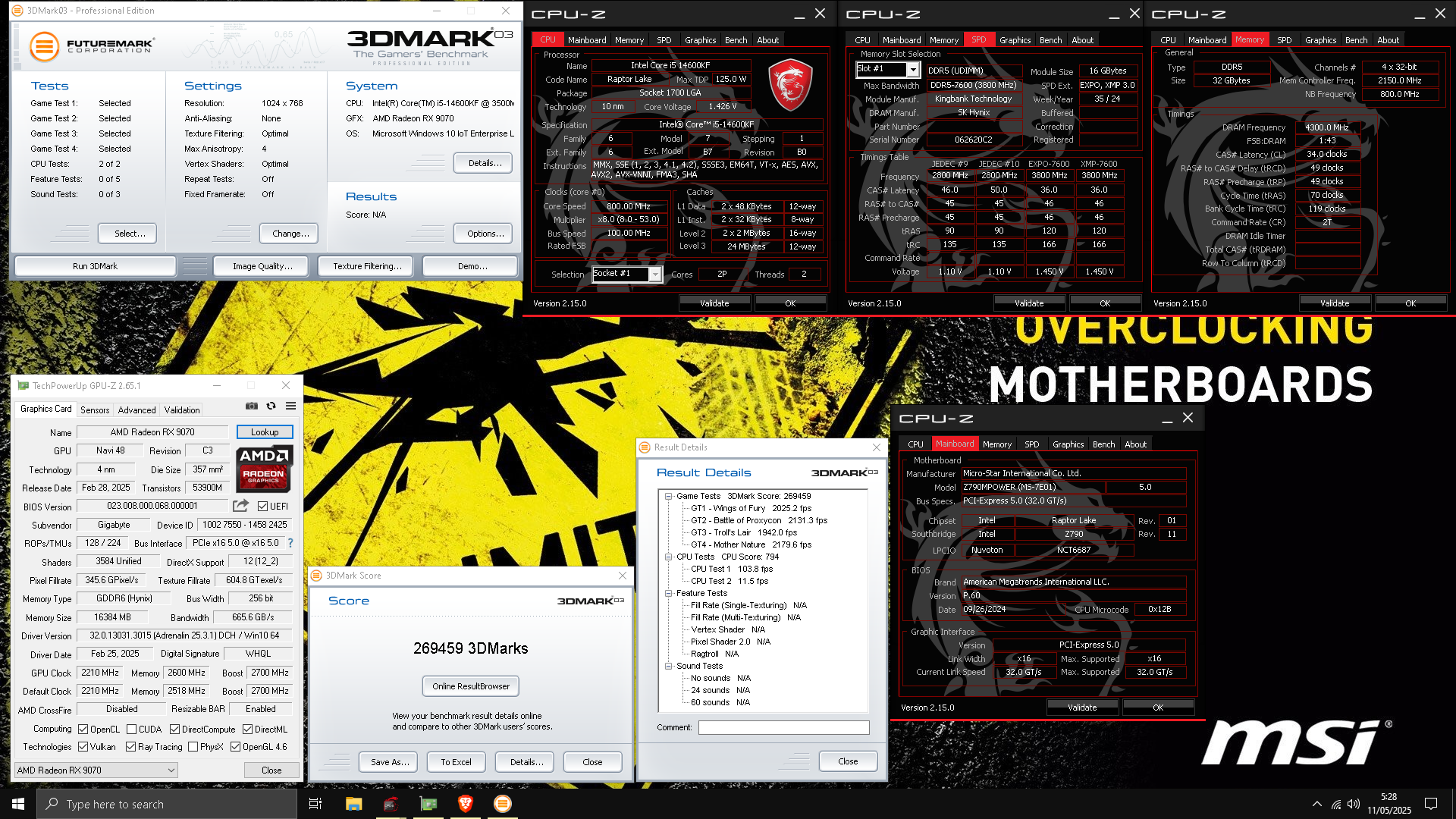
Task: Click the Run 3DMark button
Action: pyautogui.click(x=95, y=266)
